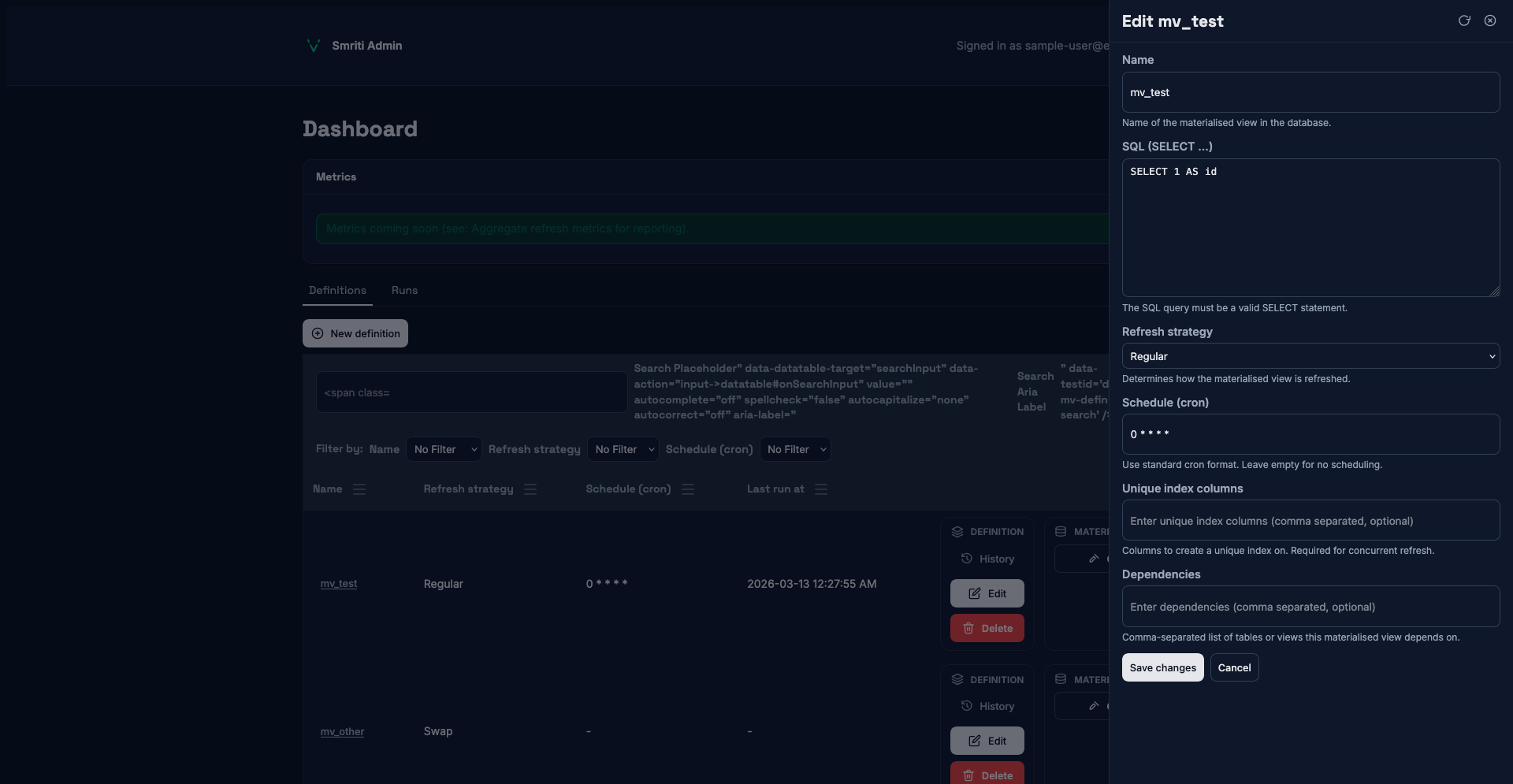Expand the Refresh strategy dropdown in edit form
The image size is (1513, 784).
tap(1310, 356)
